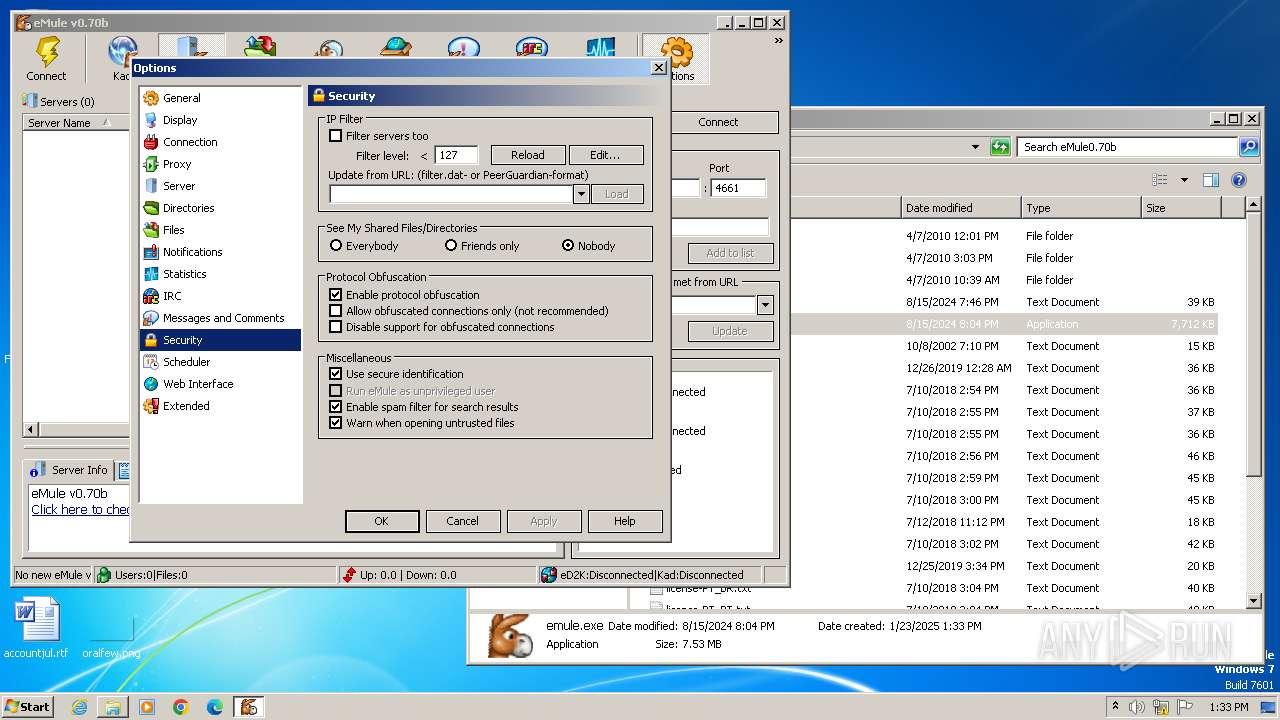Check Disable support for obfuscated connections
The image size is (1280, 720).
336,327
